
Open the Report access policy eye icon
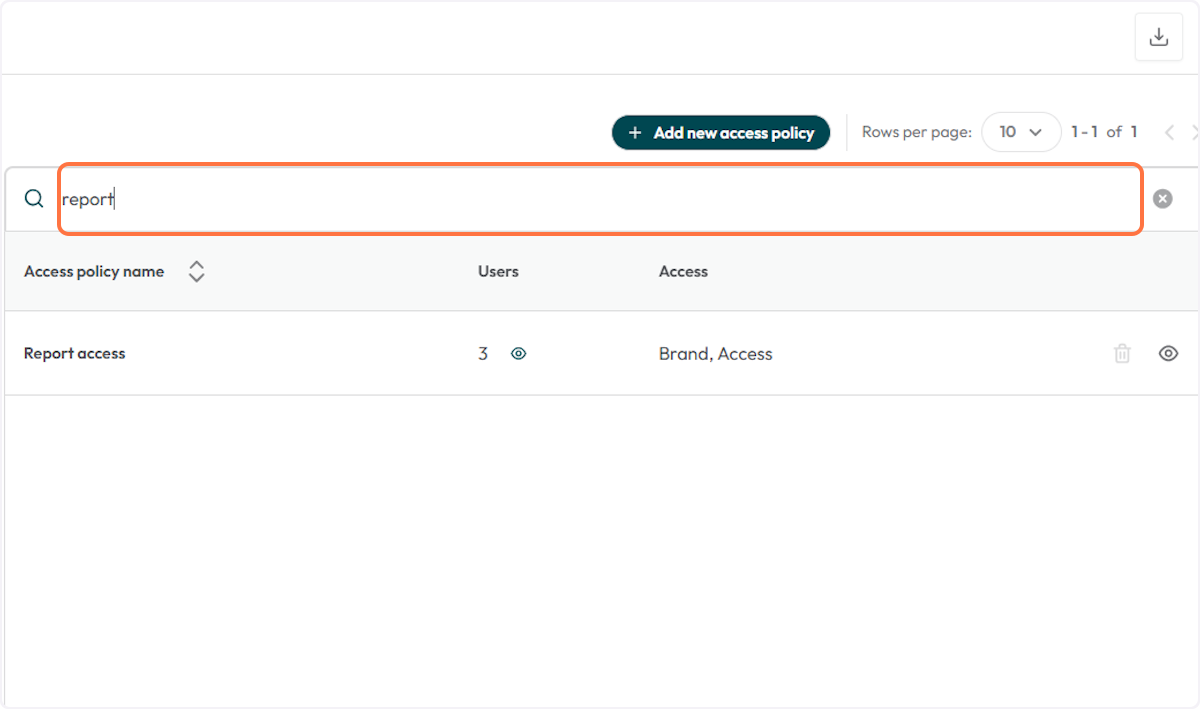click(1168, 353)
